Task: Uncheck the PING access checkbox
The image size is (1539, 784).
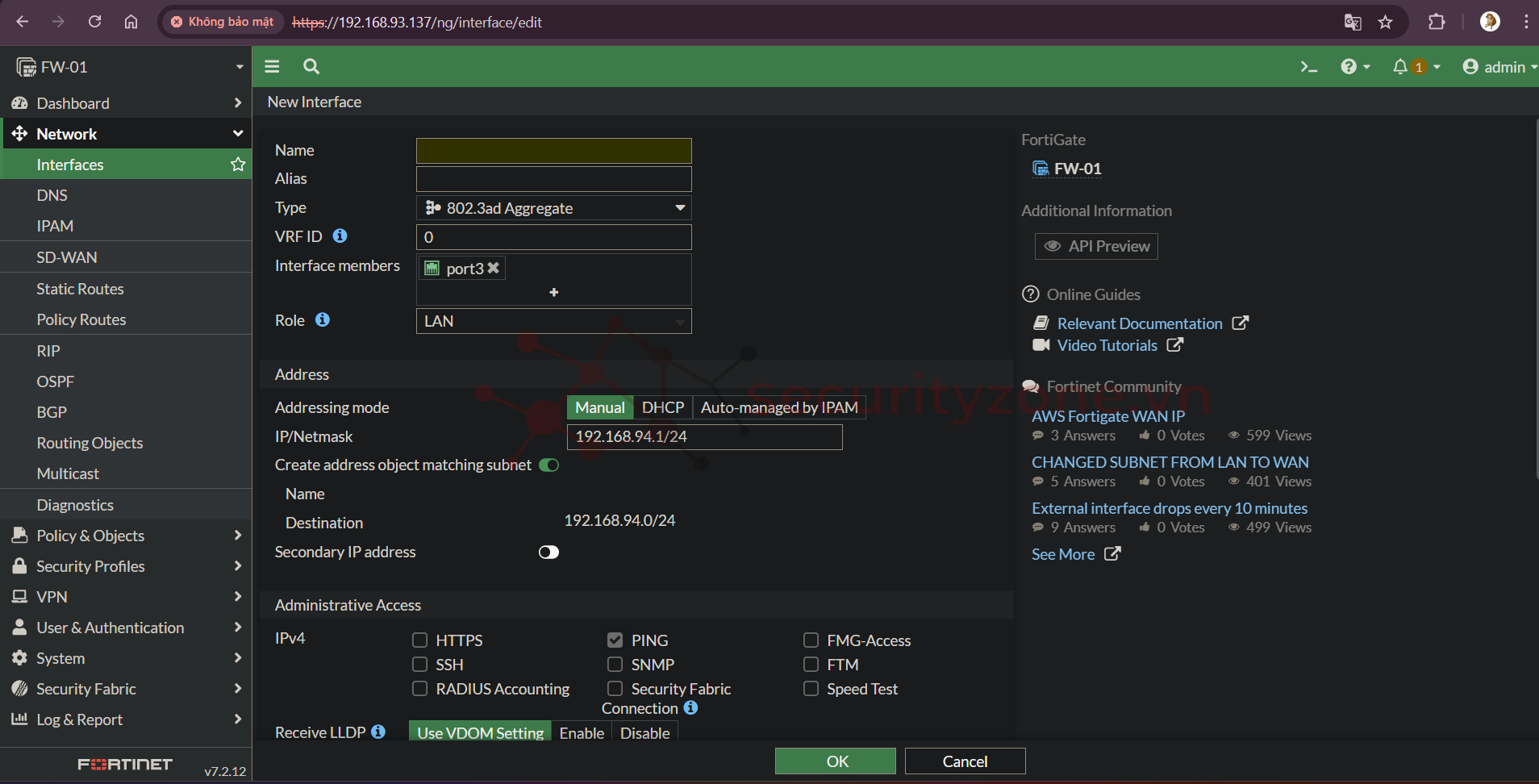Action: (615, 640)
